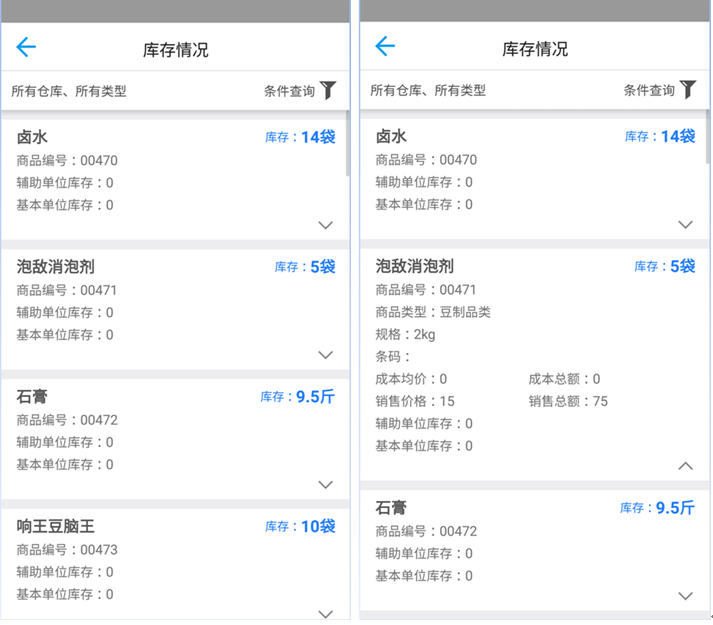Select 所有仓库、所有类型 filter in left screen
The image size is (713, 625).
tap(69, 91)
